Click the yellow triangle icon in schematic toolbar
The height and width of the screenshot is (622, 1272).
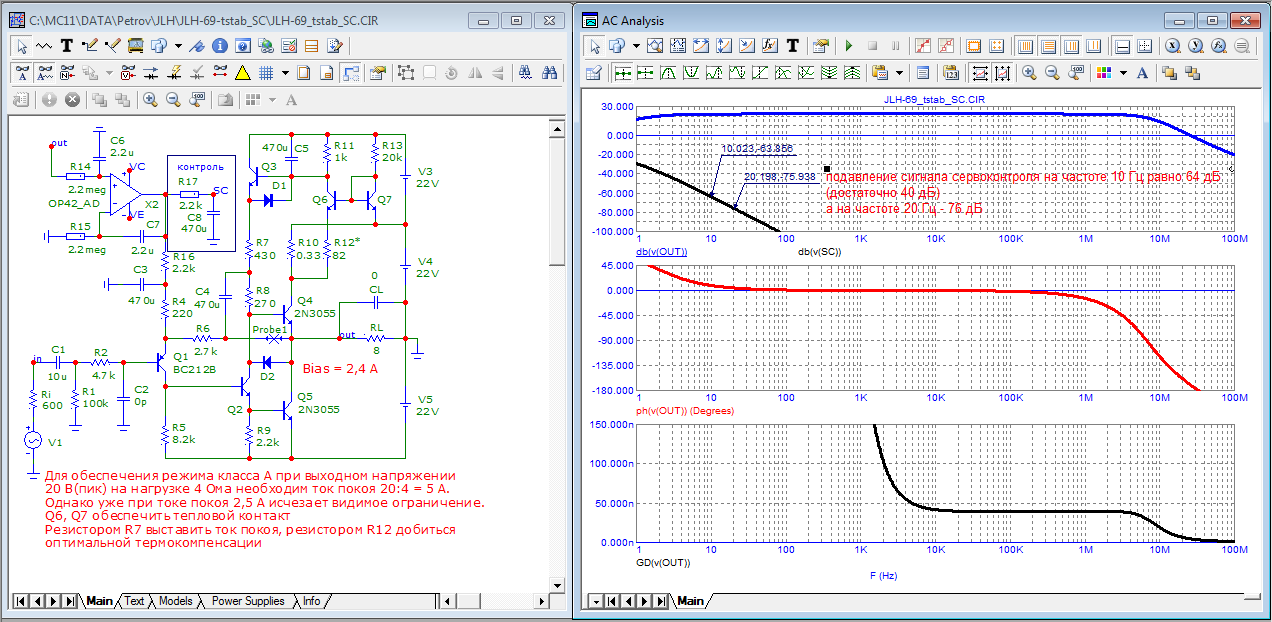tap(242, 72)
